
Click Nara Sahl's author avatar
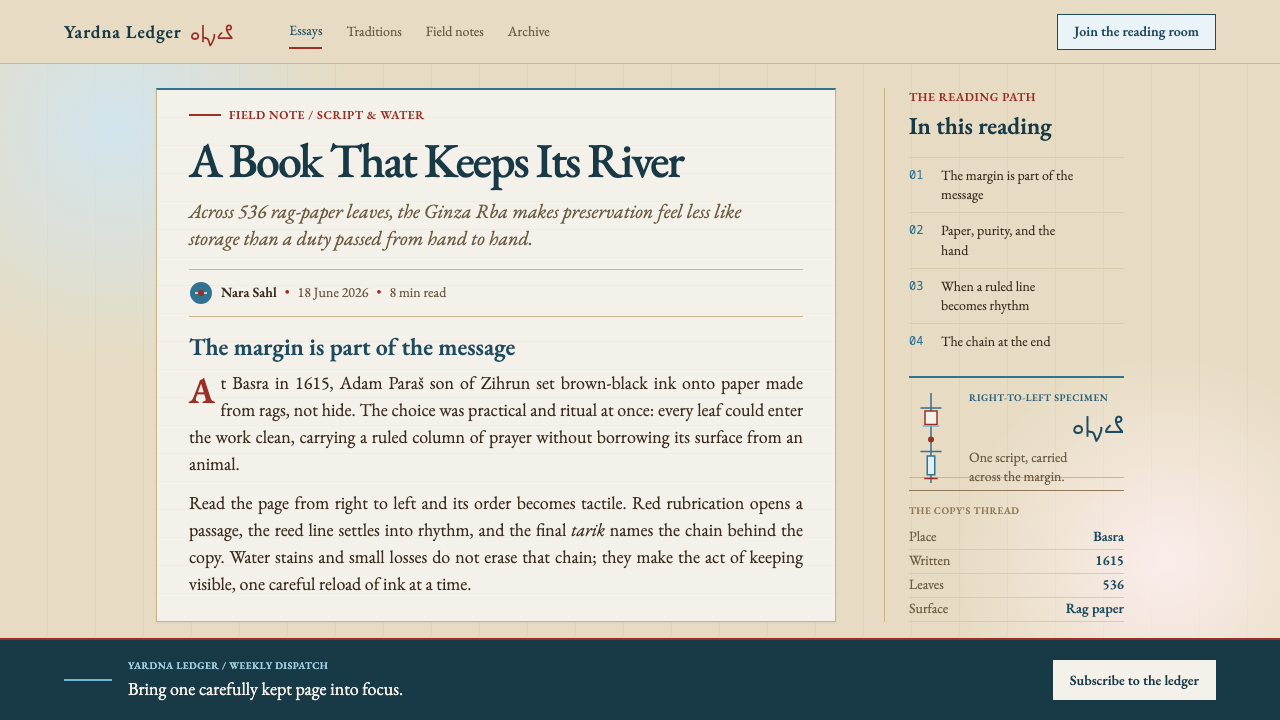(x=201, y=293)
